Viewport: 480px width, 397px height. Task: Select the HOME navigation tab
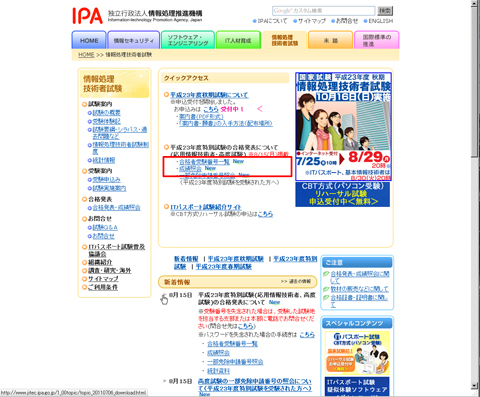click(x=89, y=40)
